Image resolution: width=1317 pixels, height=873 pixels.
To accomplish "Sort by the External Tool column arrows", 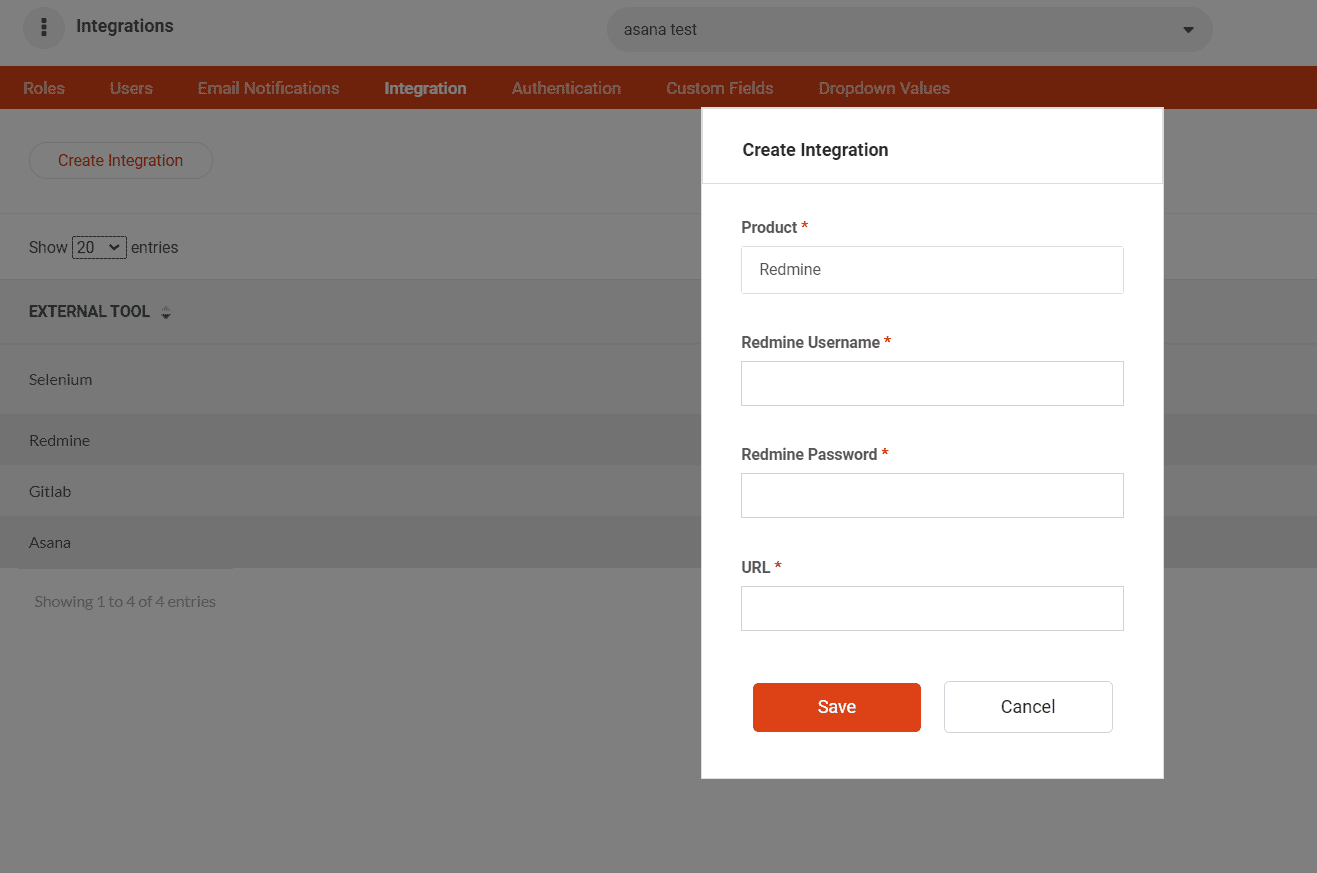I will click(166, 313).
